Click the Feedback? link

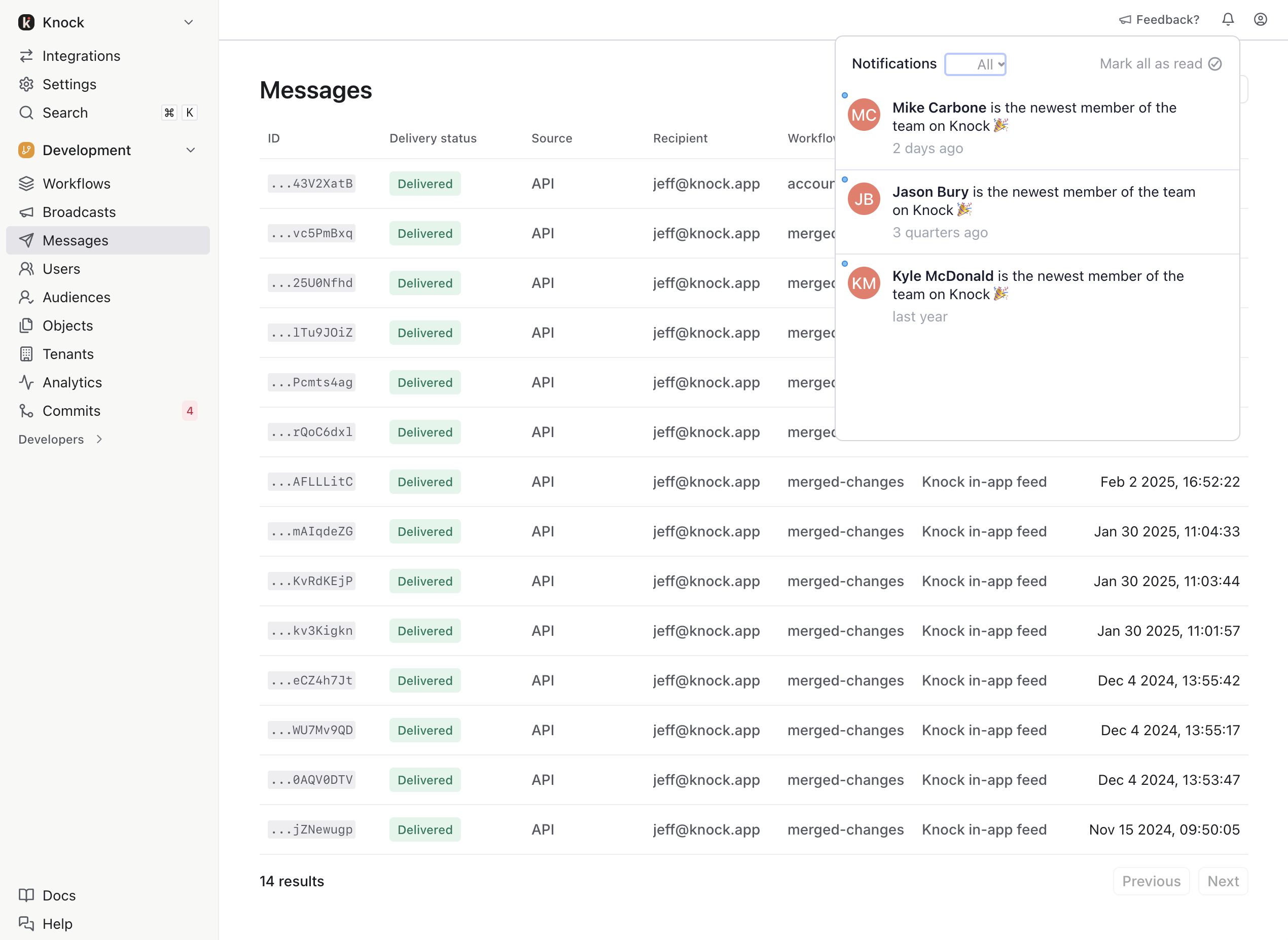tap(1158, 20)
